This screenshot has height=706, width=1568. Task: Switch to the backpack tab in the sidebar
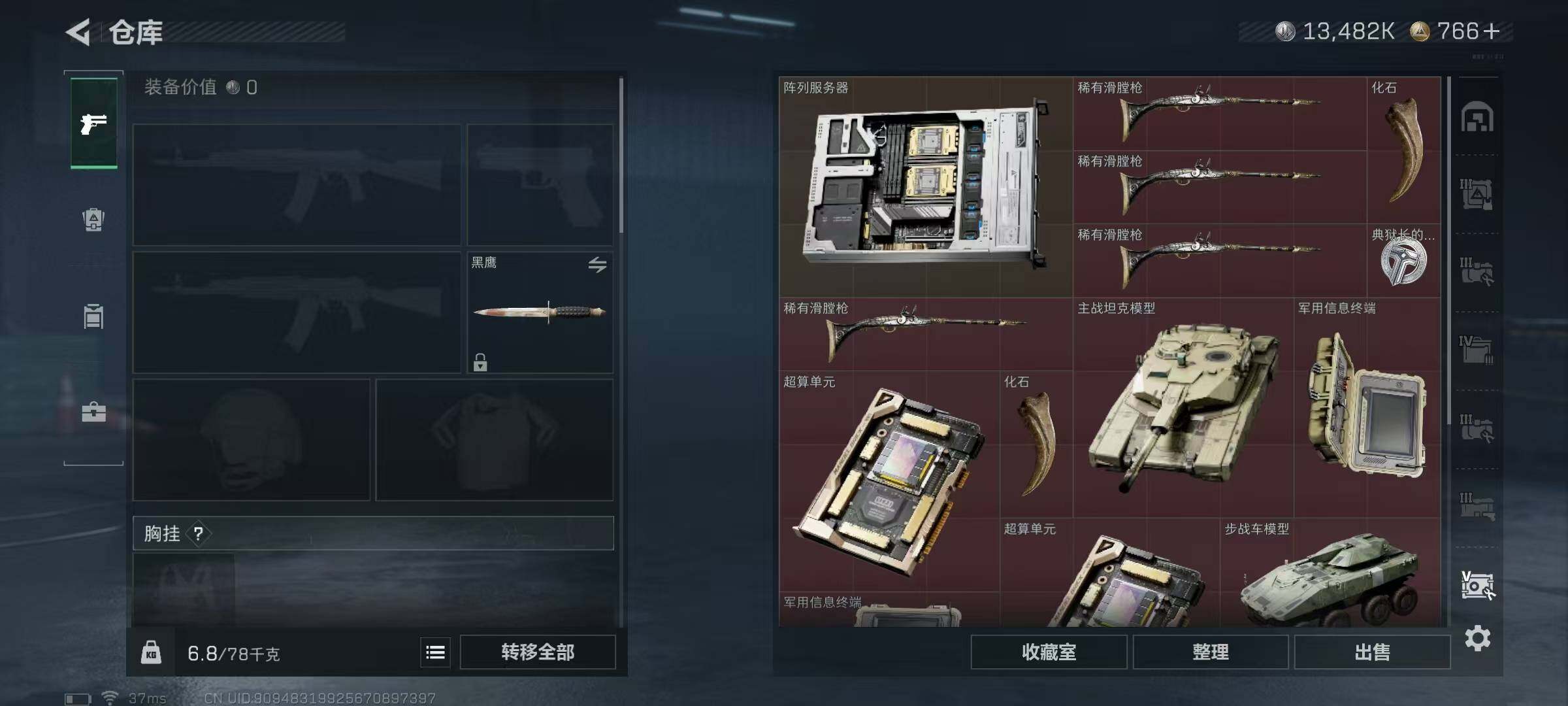(x=93, y=219)
